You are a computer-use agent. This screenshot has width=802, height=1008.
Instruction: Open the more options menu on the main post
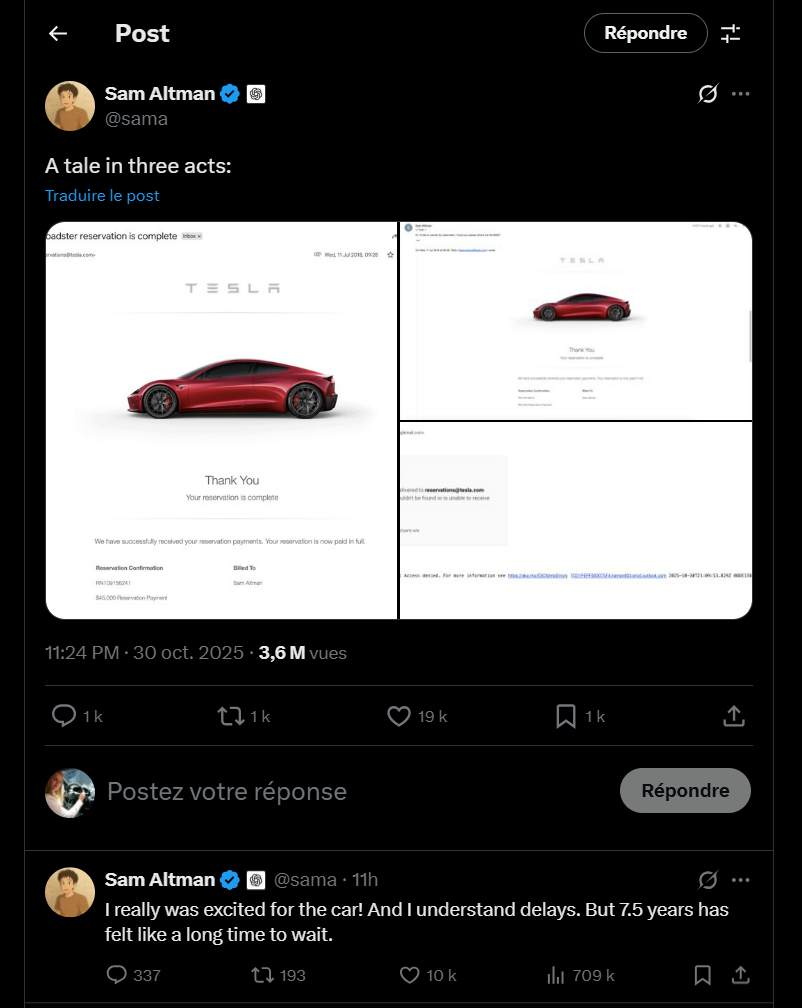741,93
